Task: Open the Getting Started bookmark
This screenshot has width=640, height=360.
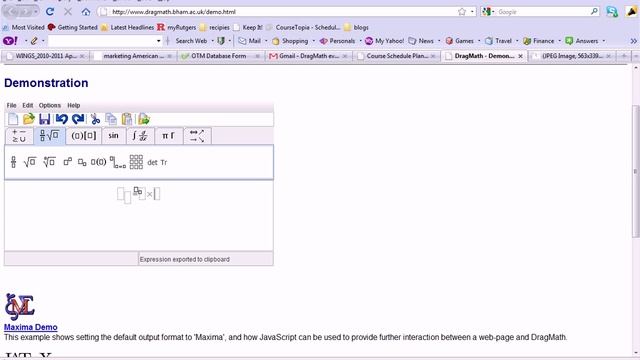Action: (73, 27)
